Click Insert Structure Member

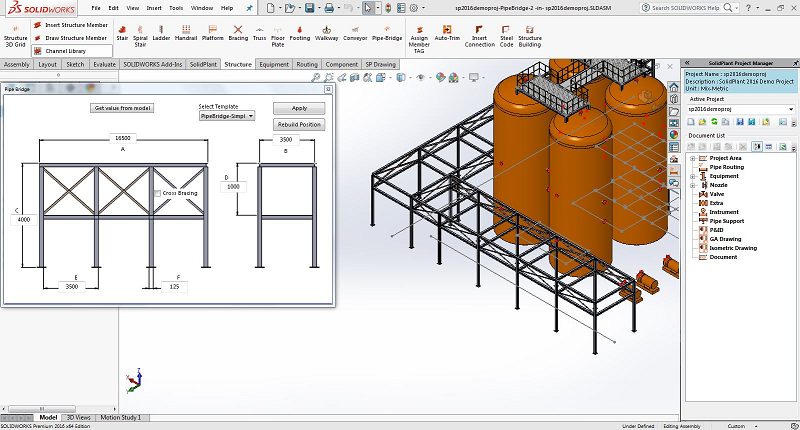[71, 25]
